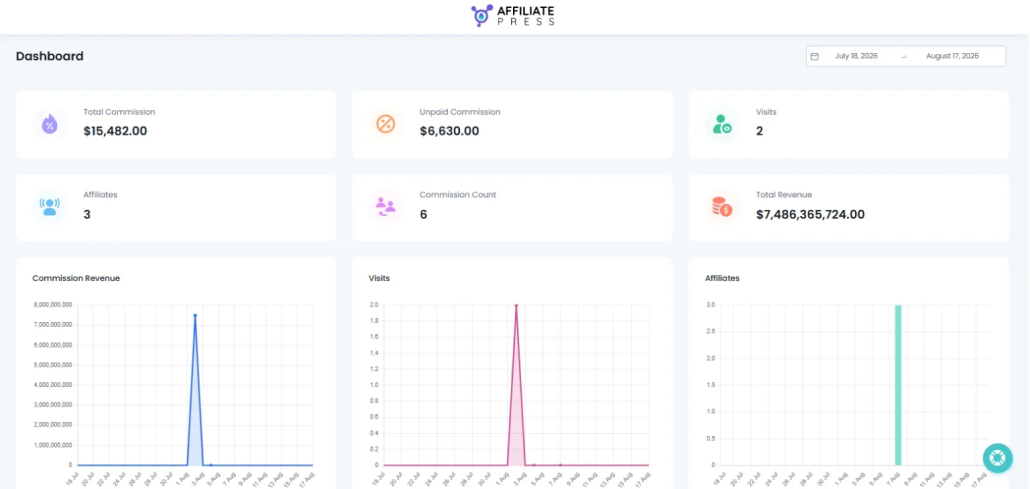Click the purple Commission Count people icon
This screenshot has width=1030, height=489.
click(386, 207)
